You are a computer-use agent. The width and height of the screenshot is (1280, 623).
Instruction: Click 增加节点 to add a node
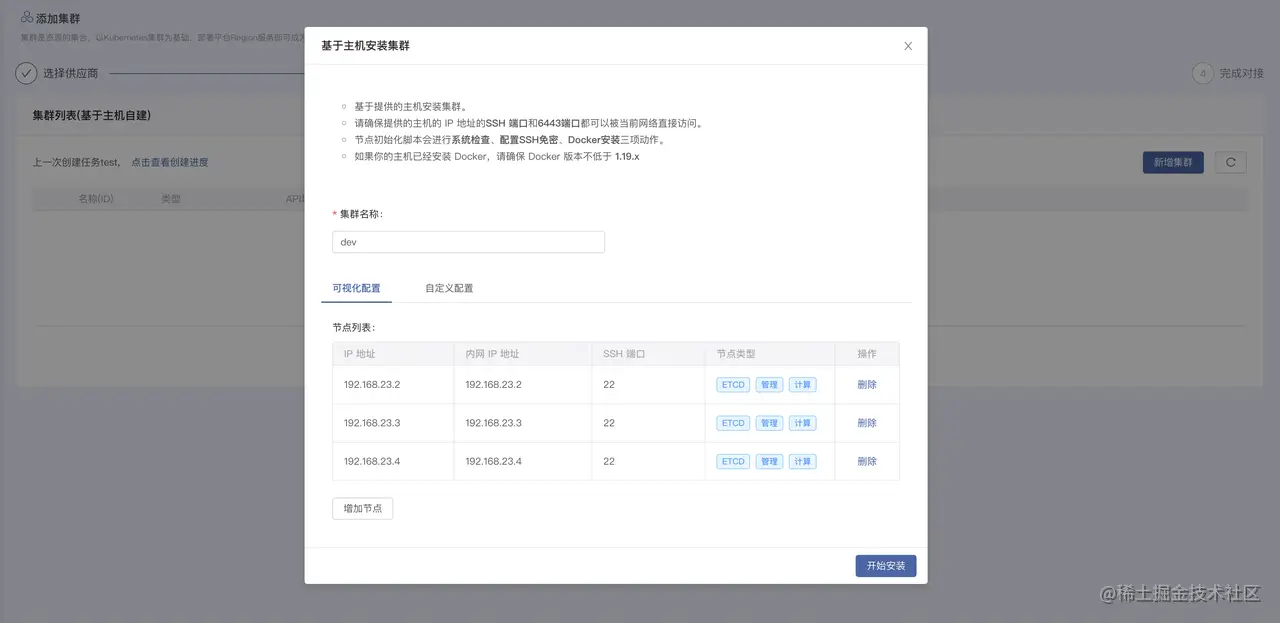(362, 508)
